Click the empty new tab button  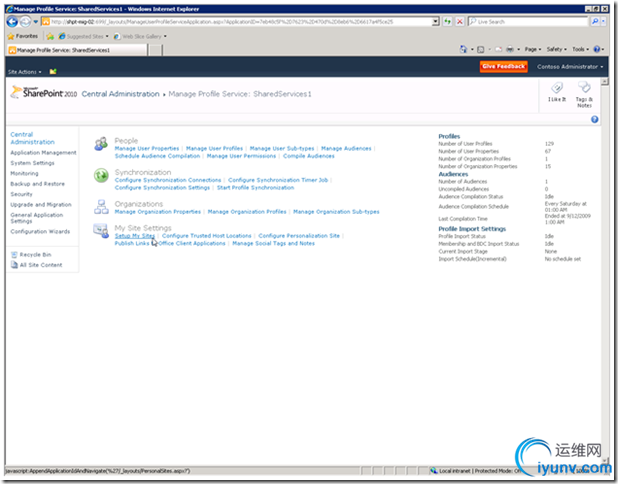[156, 50]
